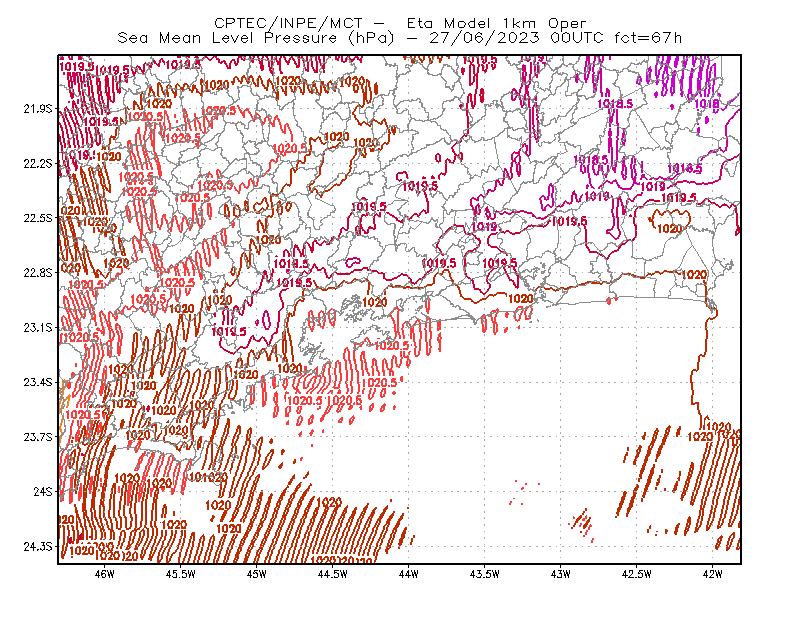Click the "24.3S" latitude axis label
Screen dimensions: 800x618
37,546
